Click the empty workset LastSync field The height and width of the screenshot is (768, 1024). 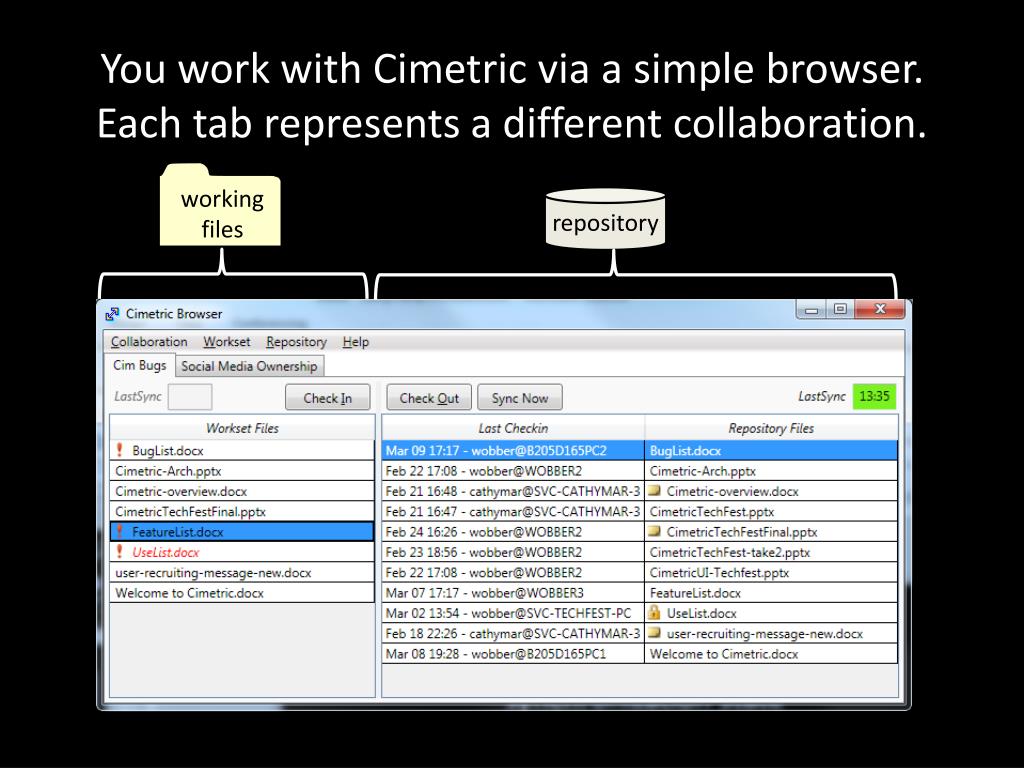tap(190, 397)
